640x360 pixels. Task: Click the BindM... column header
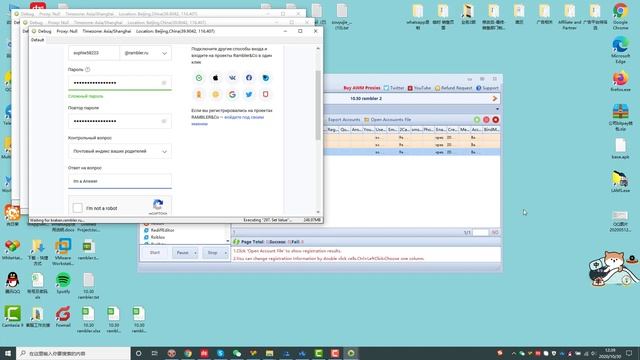[491, 129]
